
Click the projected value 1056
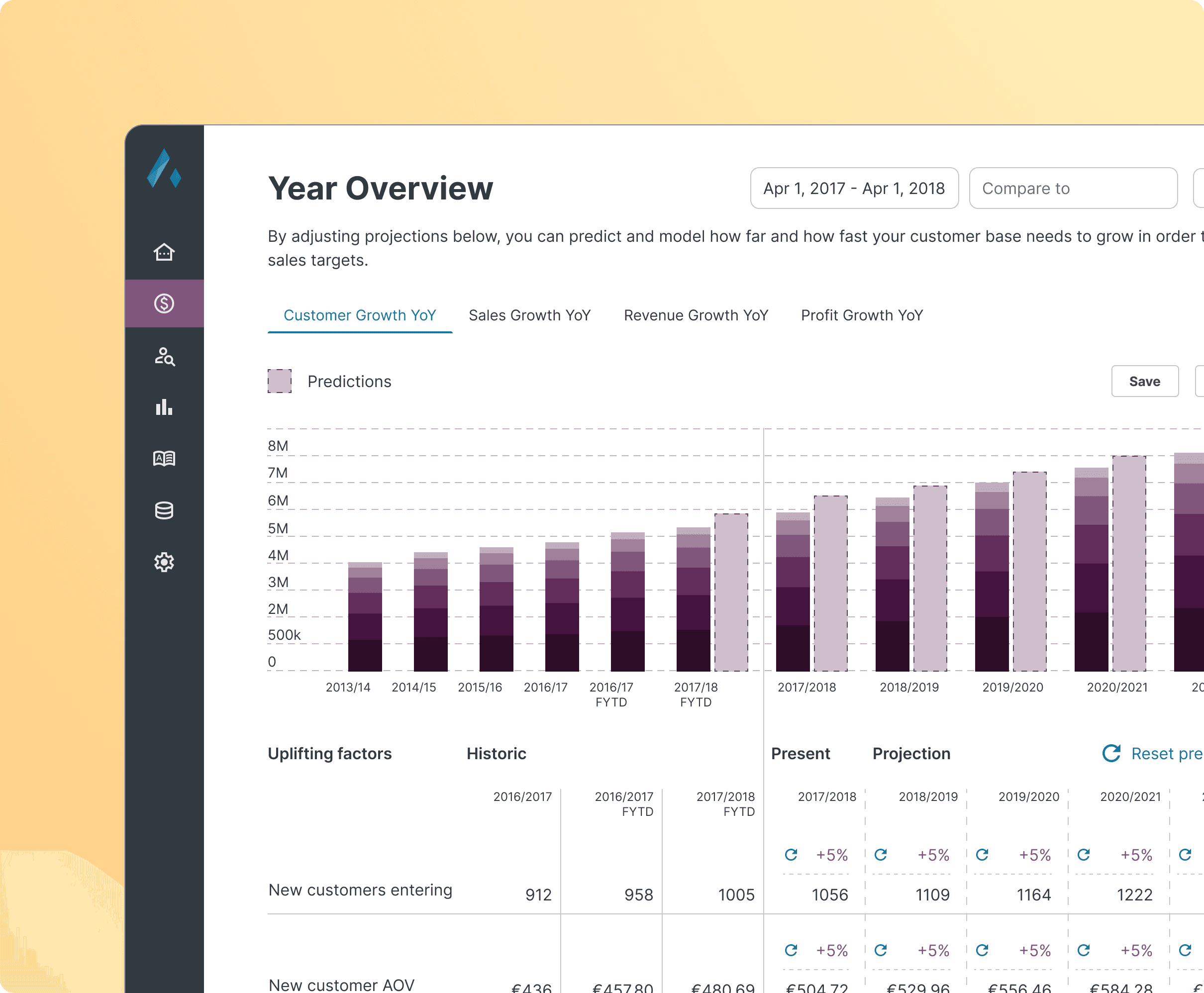point(830,894)
